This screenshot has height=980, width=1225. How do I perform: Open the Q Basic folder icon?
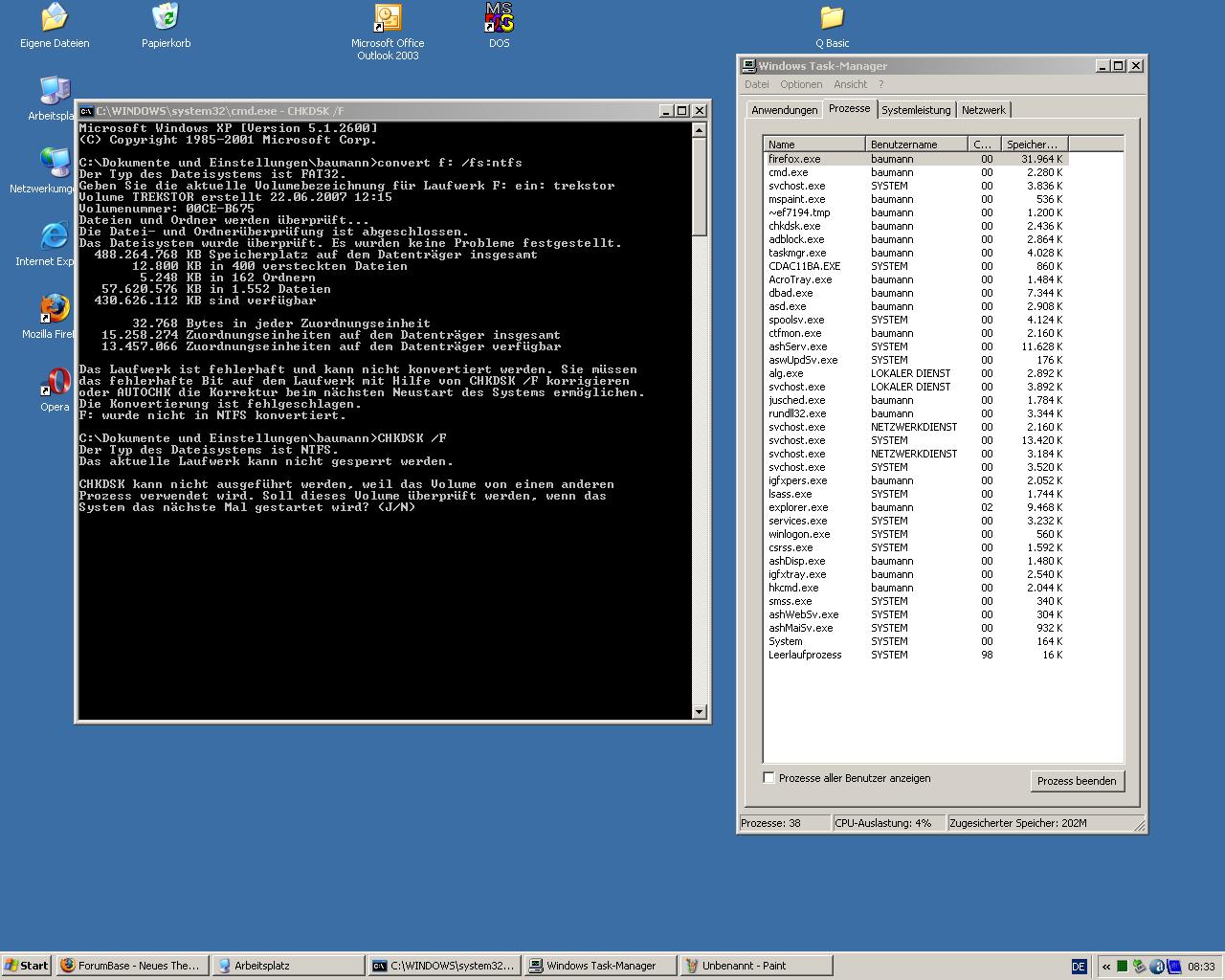point(832,26)
